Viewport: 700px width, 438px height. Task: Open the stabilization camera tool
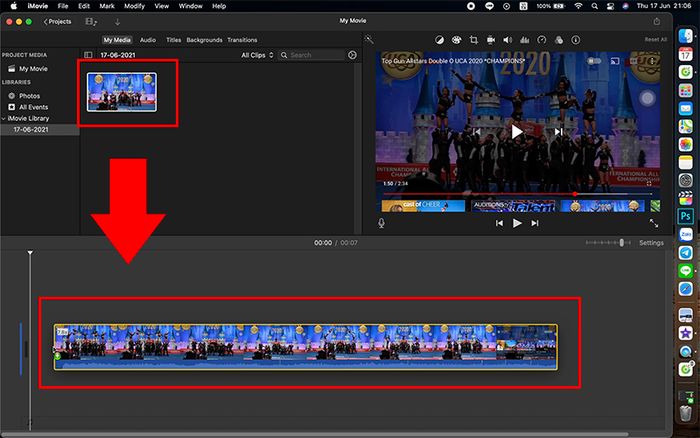[491, 40]
